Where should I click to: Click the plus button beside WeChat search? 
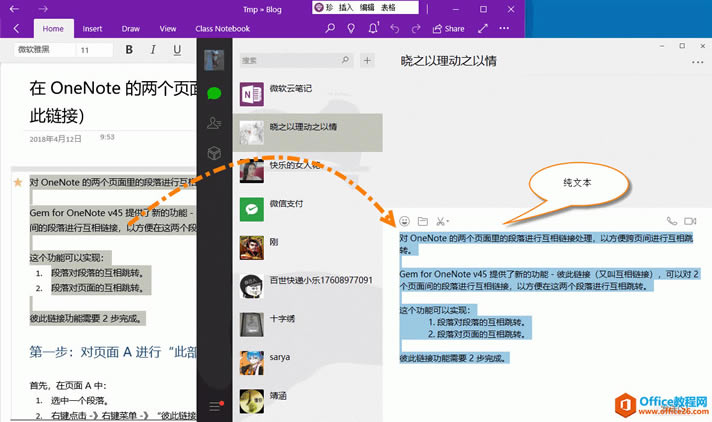tap(367, 61)
